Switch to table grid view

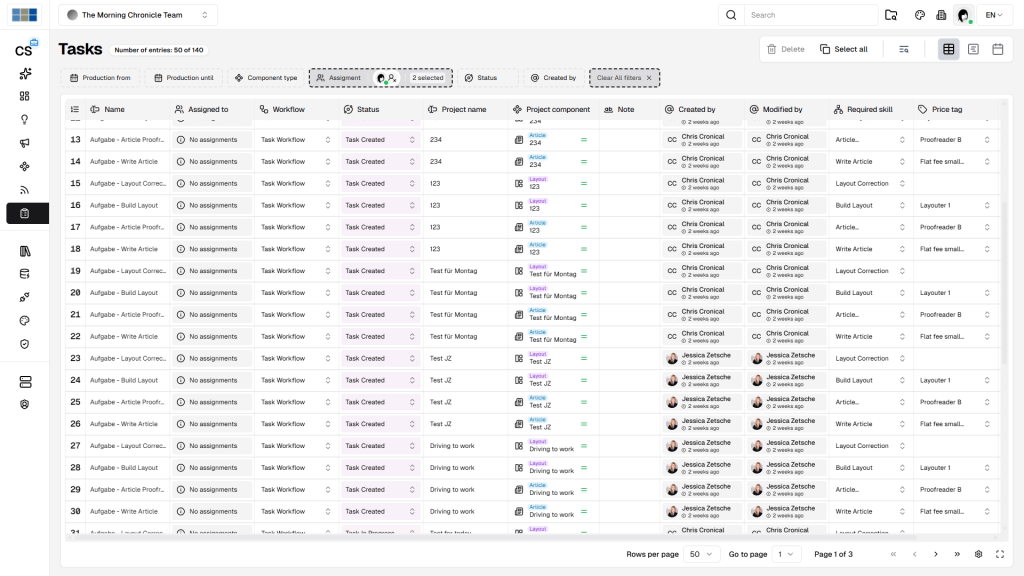tap(948, 49)
